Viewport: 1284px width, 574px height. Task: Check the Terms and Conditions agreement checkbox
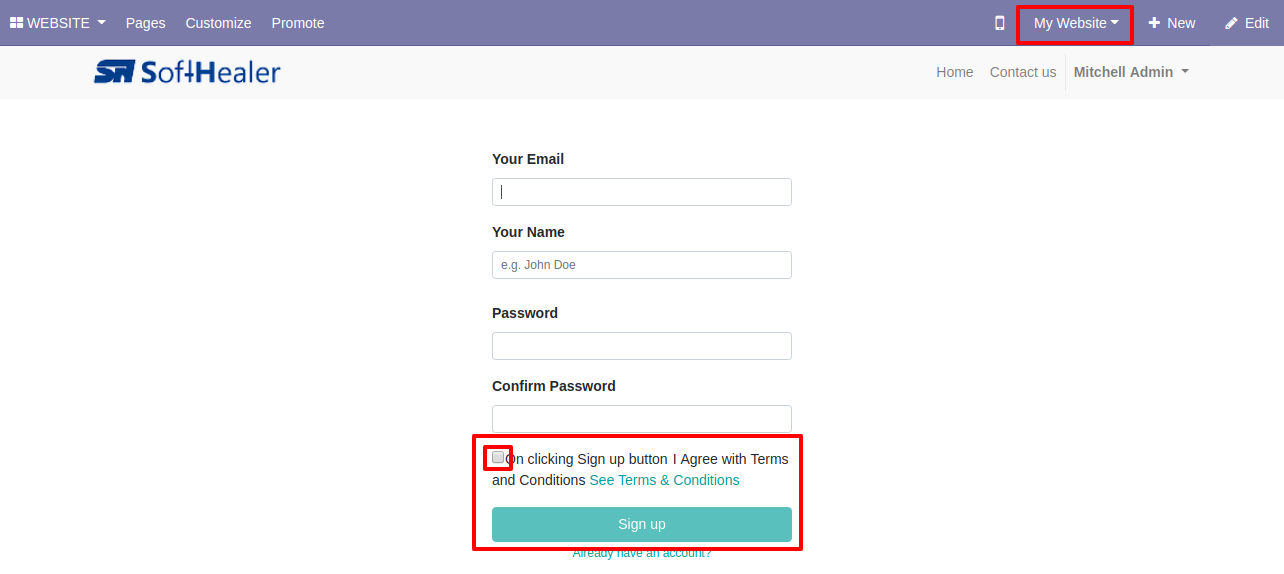click(x=498, y=457)
